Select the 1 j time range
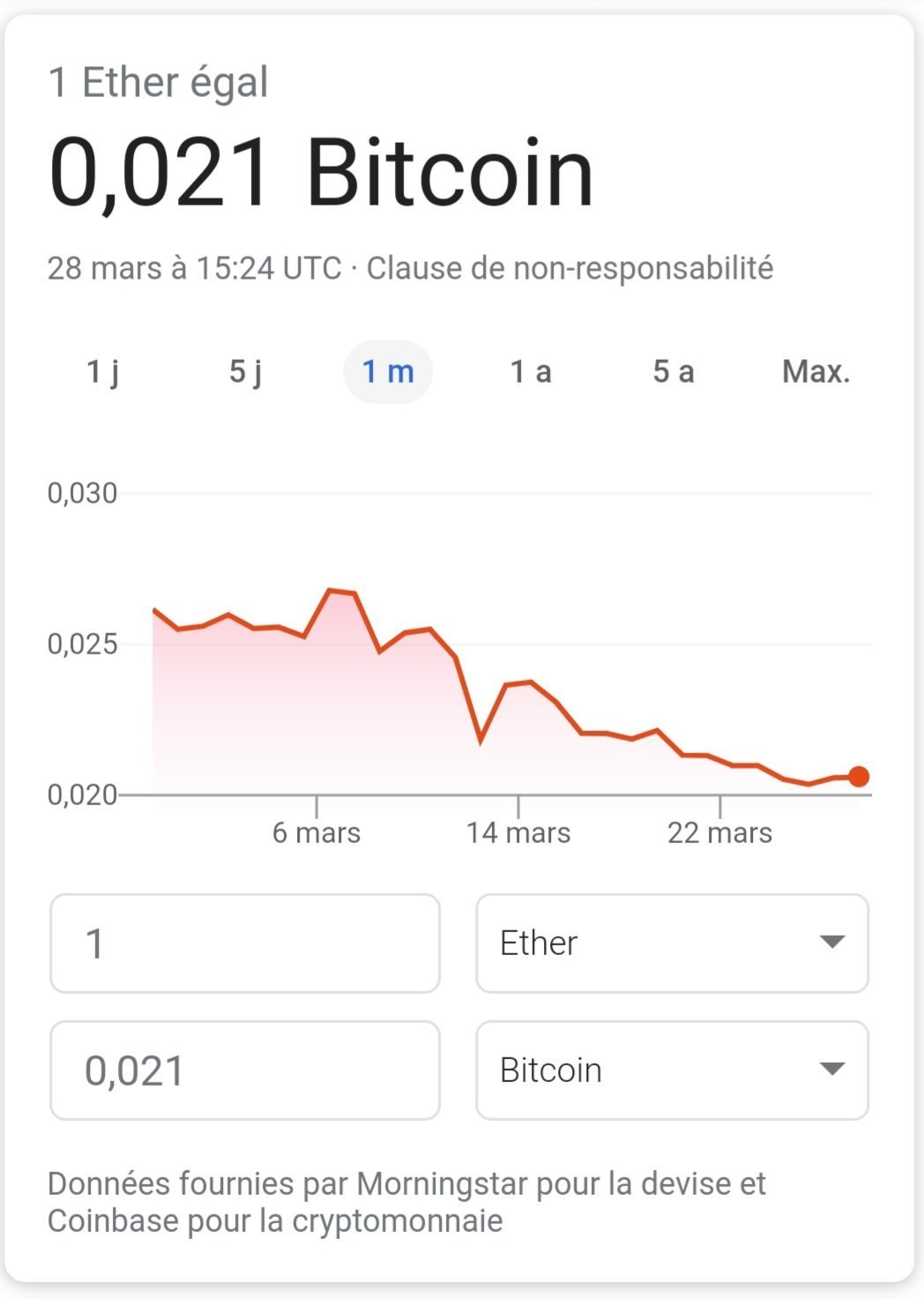924x1299 pixels. coord(103,371)
